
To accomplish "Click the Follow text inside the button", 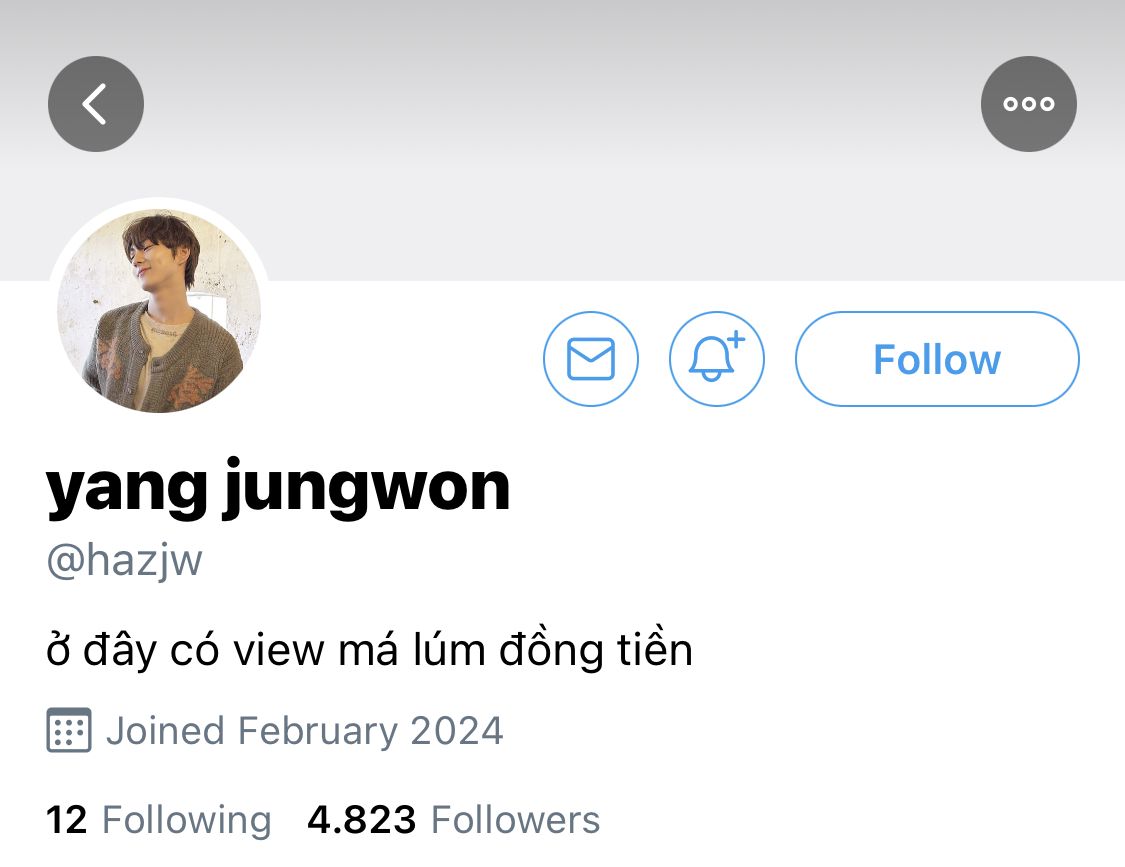I will 937,360.
